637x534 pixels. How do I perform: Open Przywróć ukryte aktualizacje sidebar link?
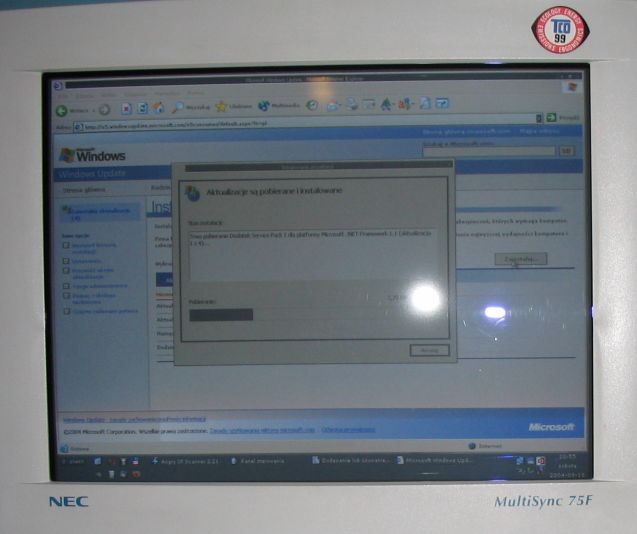tap(93, 274)
